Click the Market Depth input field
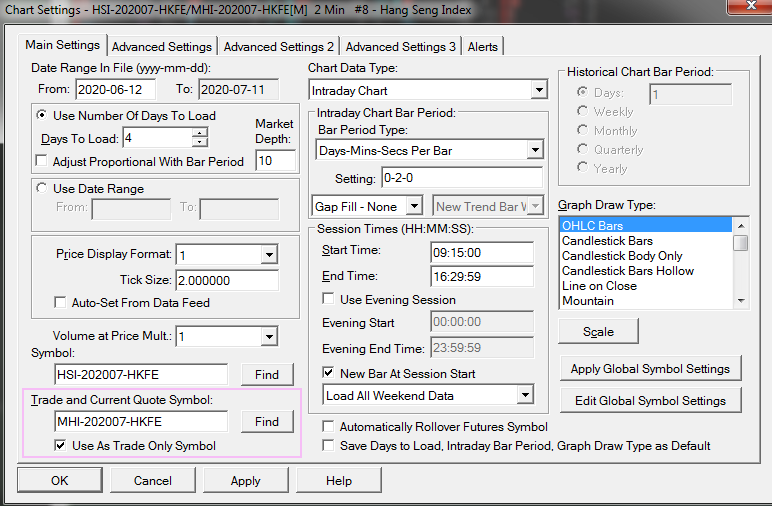Screen dimensions: 772x506 coord(276,160)
